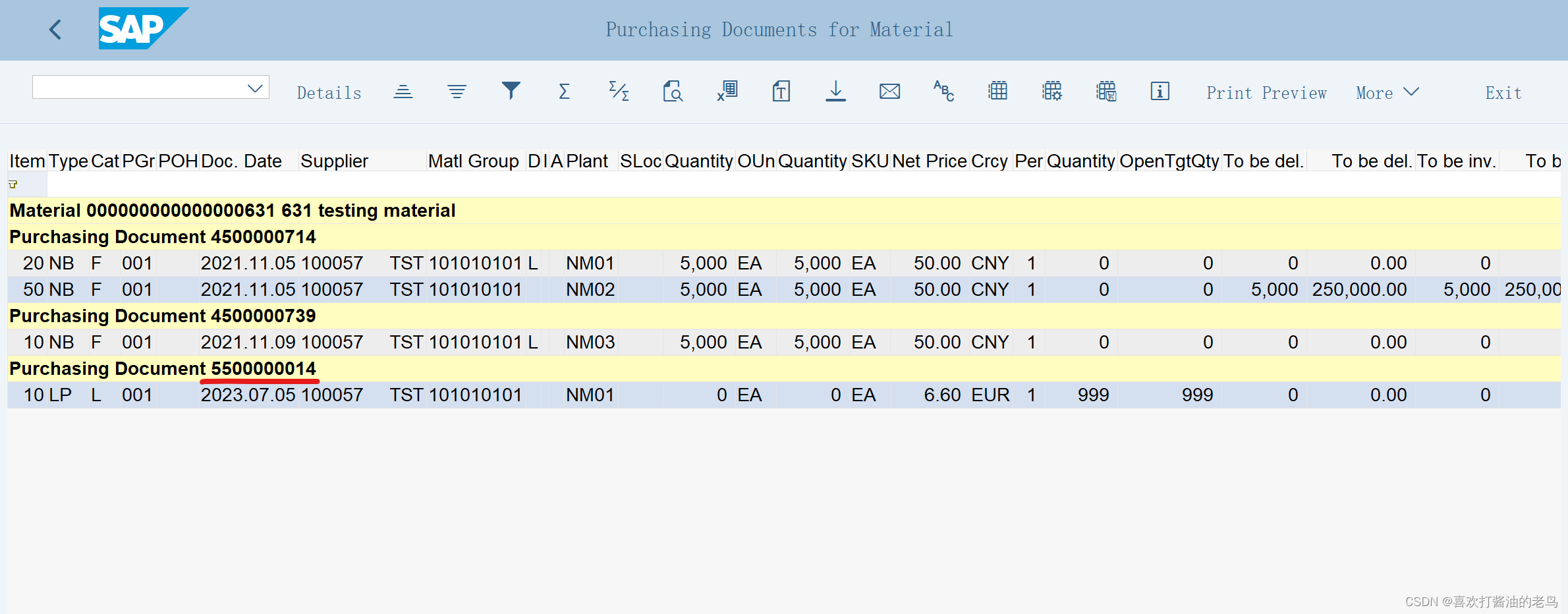Click the Details button
The height and width of the screenshot is (614, 1568).
[x=329, y=92]
